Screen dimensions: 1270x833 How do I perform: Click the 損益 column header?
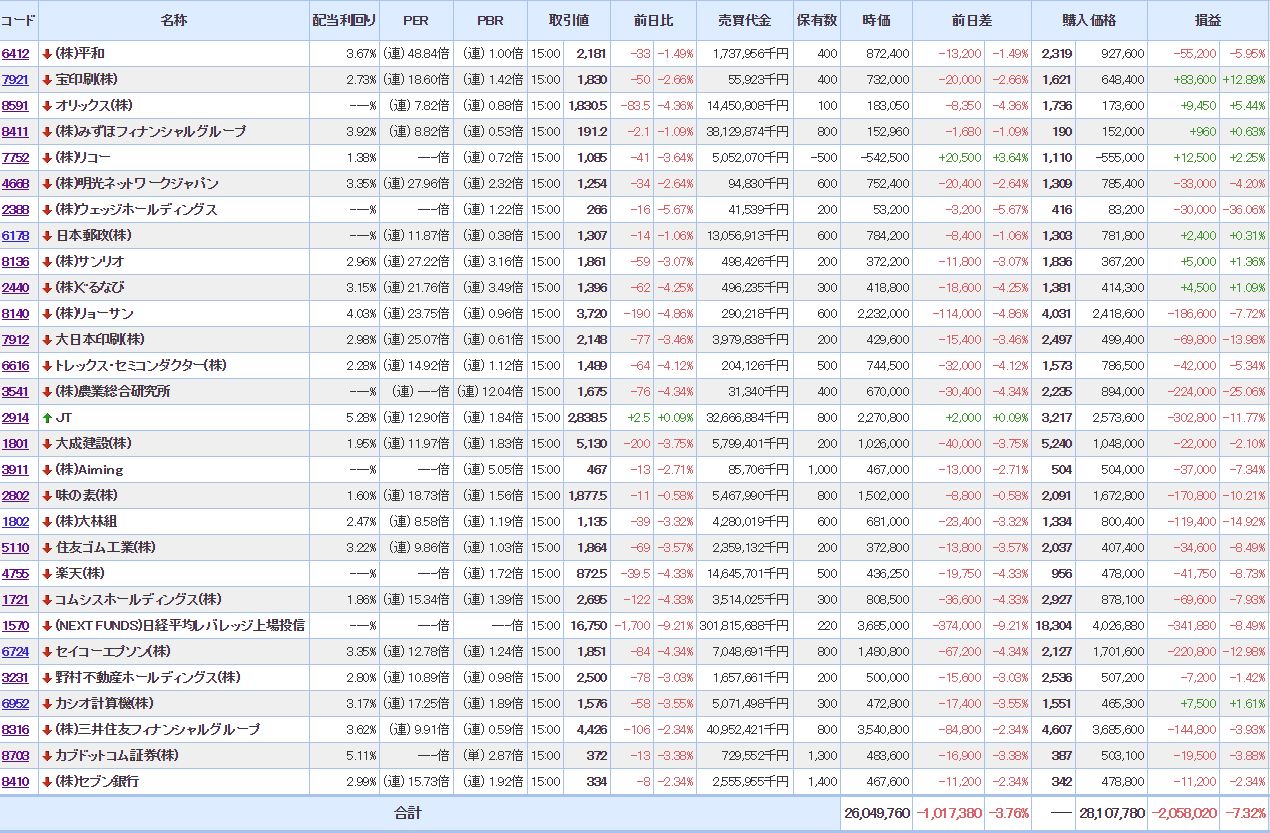(1208, 20)
